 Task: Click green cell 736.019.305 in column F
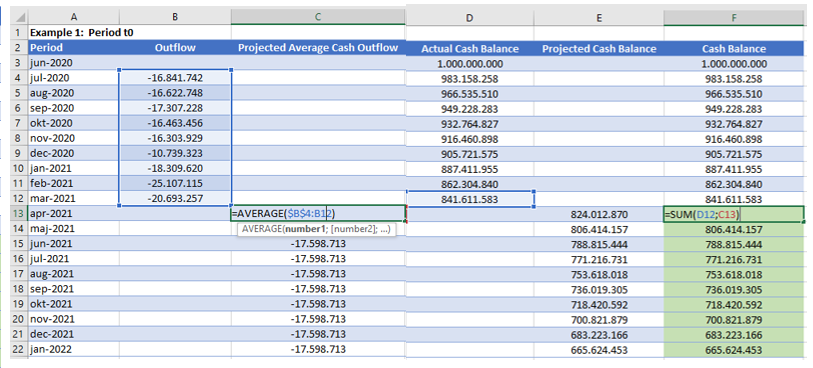pos(734,289)
